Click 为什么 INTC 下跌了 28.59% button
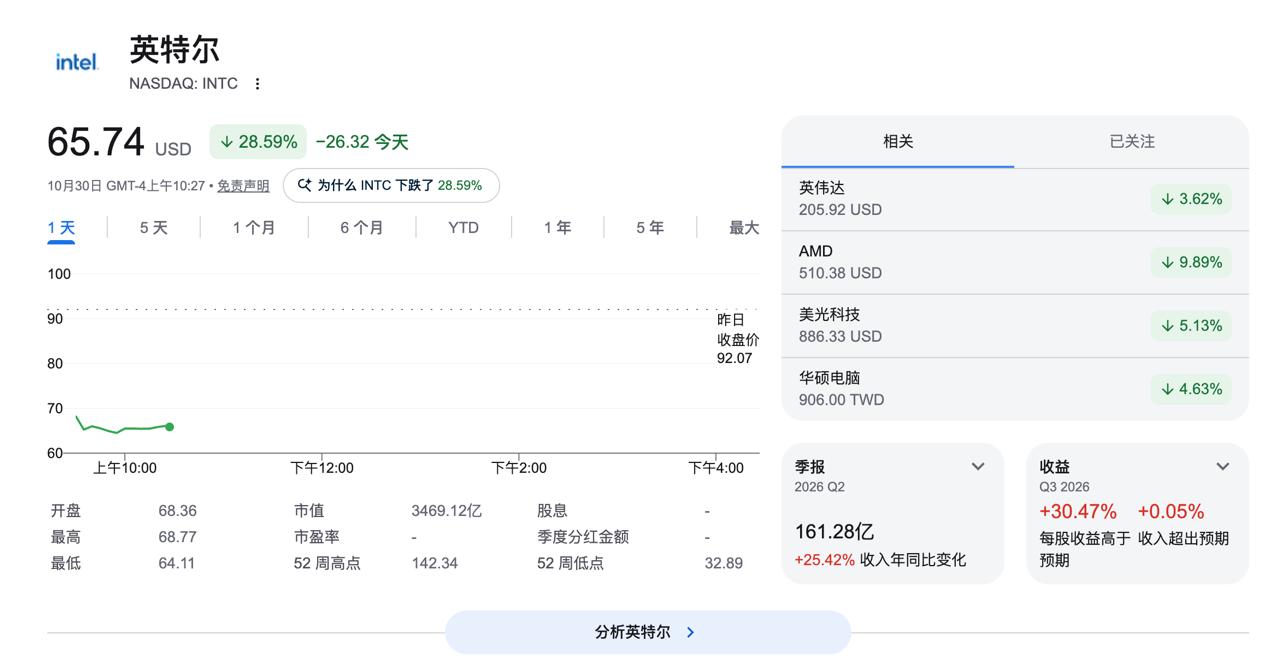 pos(391,185)
